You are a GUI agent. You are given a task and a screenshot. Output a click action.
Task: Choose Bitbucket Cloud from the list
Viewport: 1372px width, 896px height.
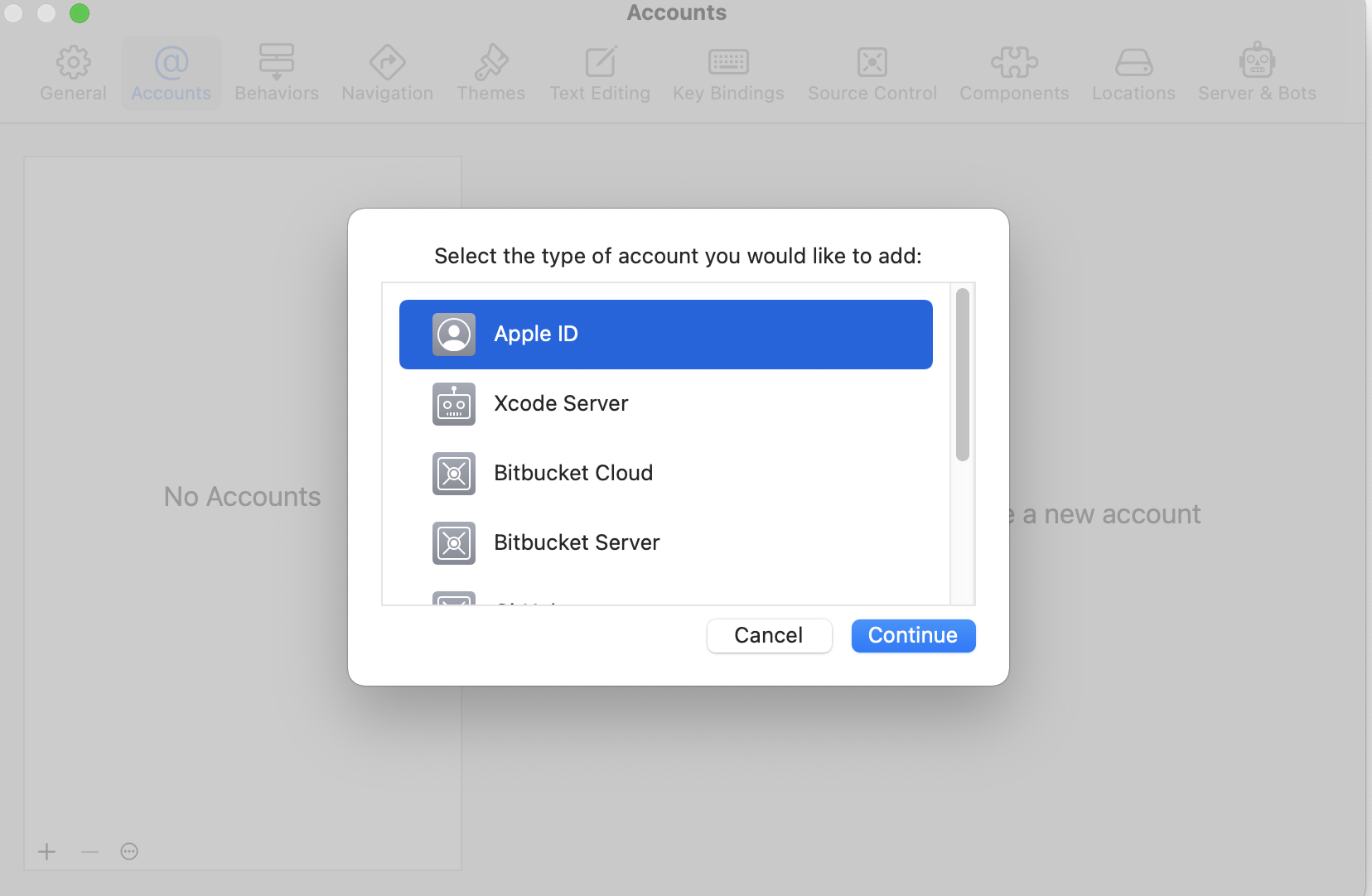666,474
